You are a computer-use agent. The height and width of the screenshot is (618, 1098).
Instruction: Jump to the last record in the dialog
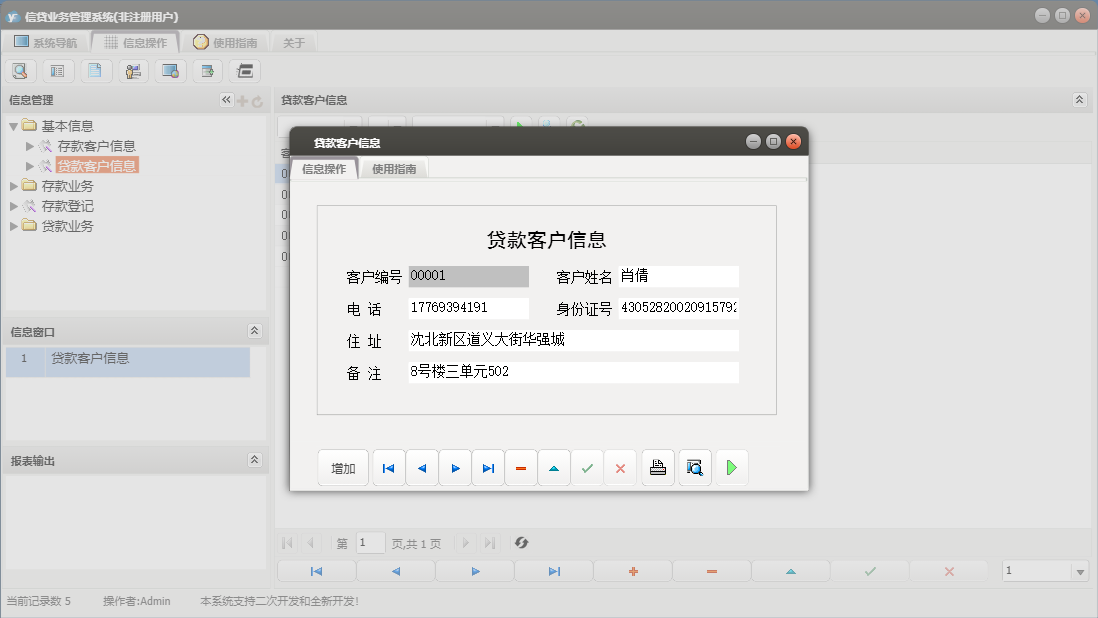(488, 467)
